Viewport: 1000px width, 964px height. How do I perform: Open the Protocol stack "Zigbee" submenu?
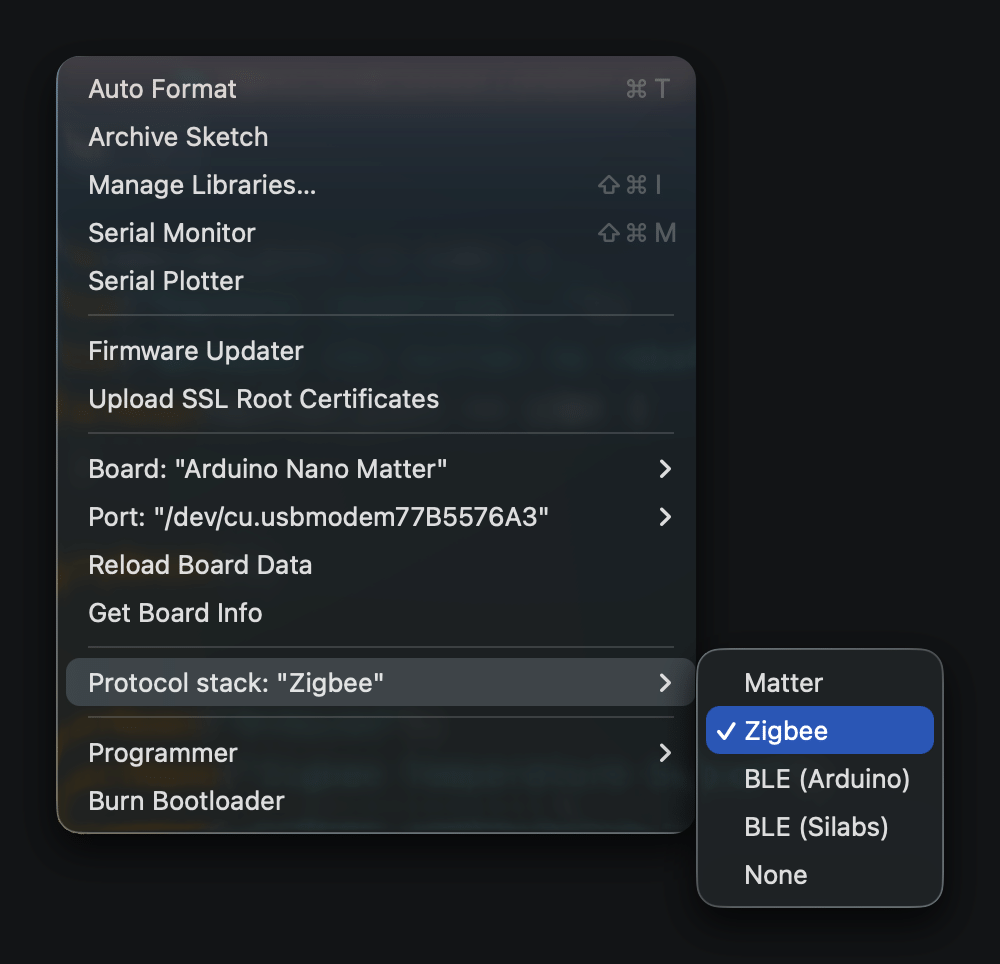380,682
